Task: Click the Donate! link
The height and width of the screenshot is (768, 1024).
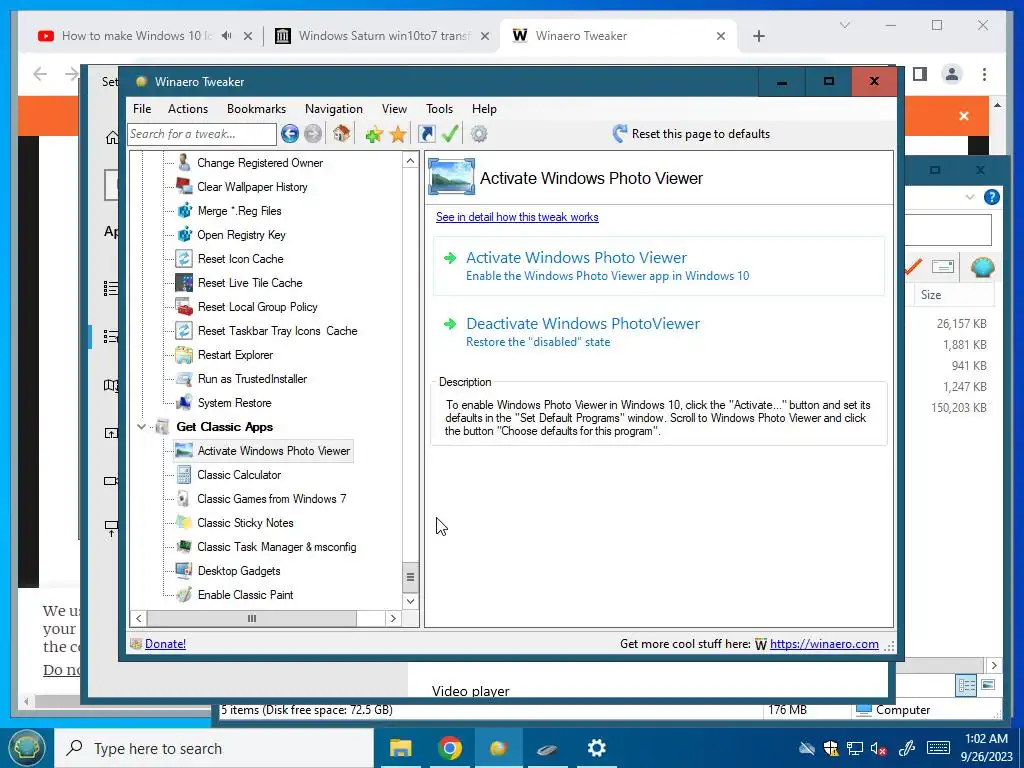Action: (x=165, y=644)
